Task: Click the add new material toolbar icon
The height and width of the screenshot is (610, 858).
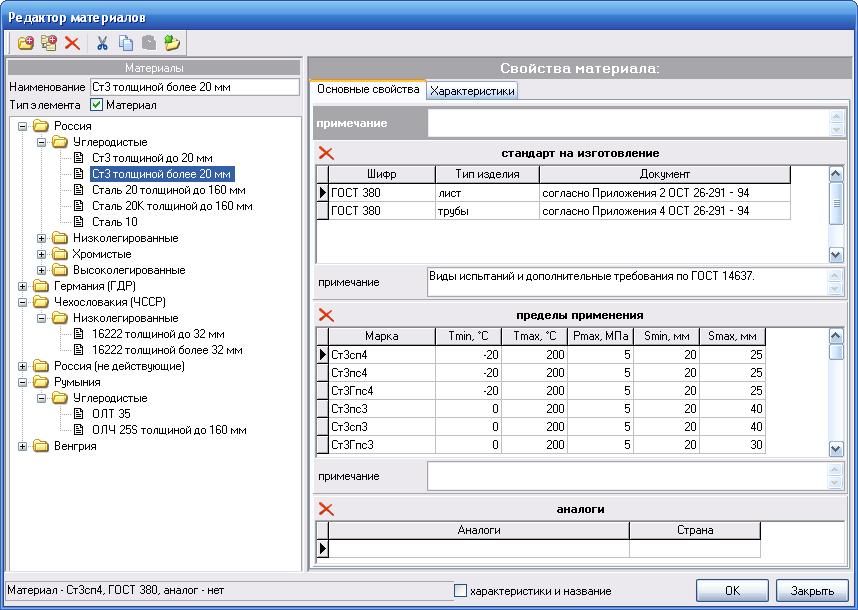Action: coord(49,43)
